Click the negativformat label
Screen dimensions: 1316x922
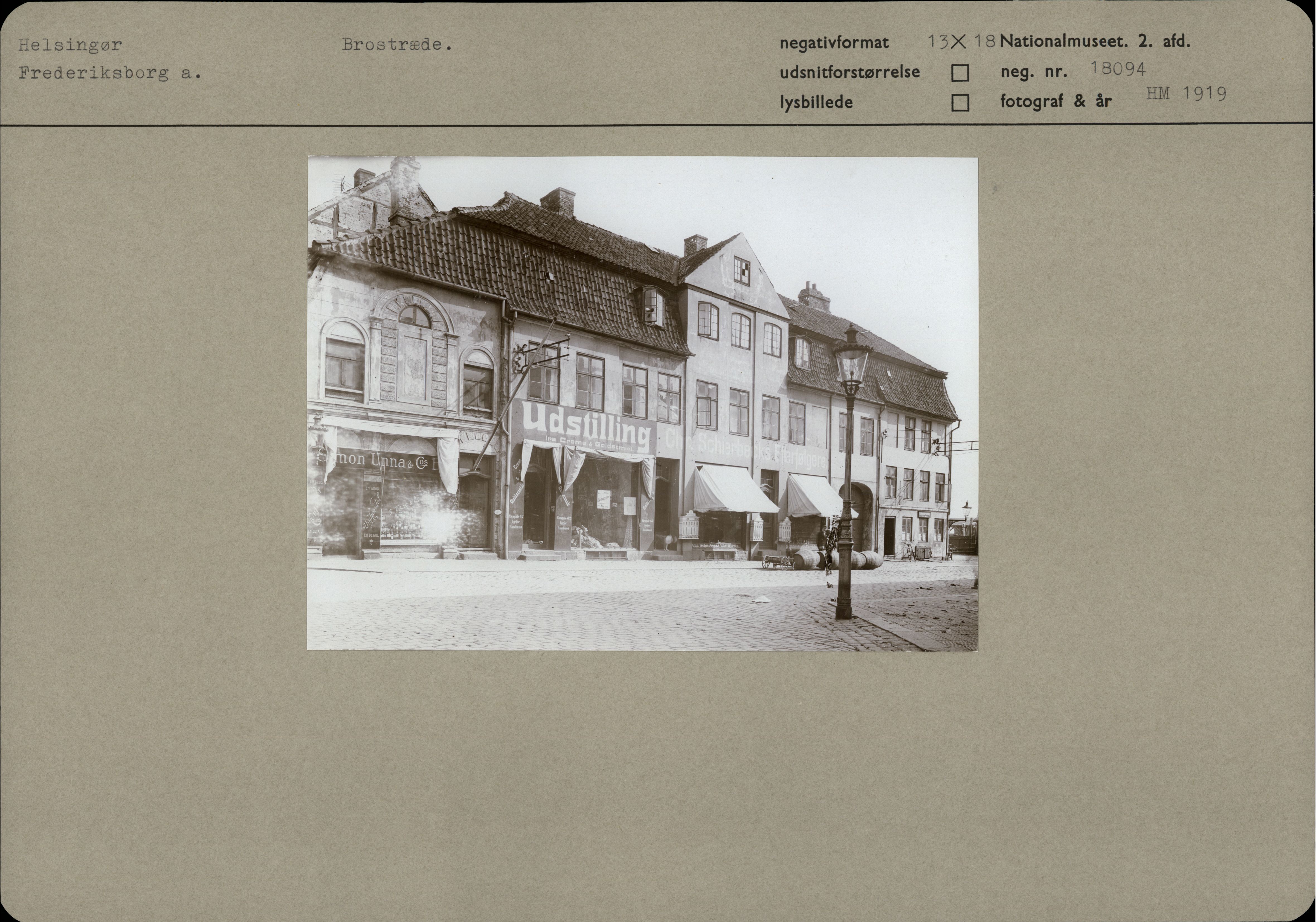[834, 42]
